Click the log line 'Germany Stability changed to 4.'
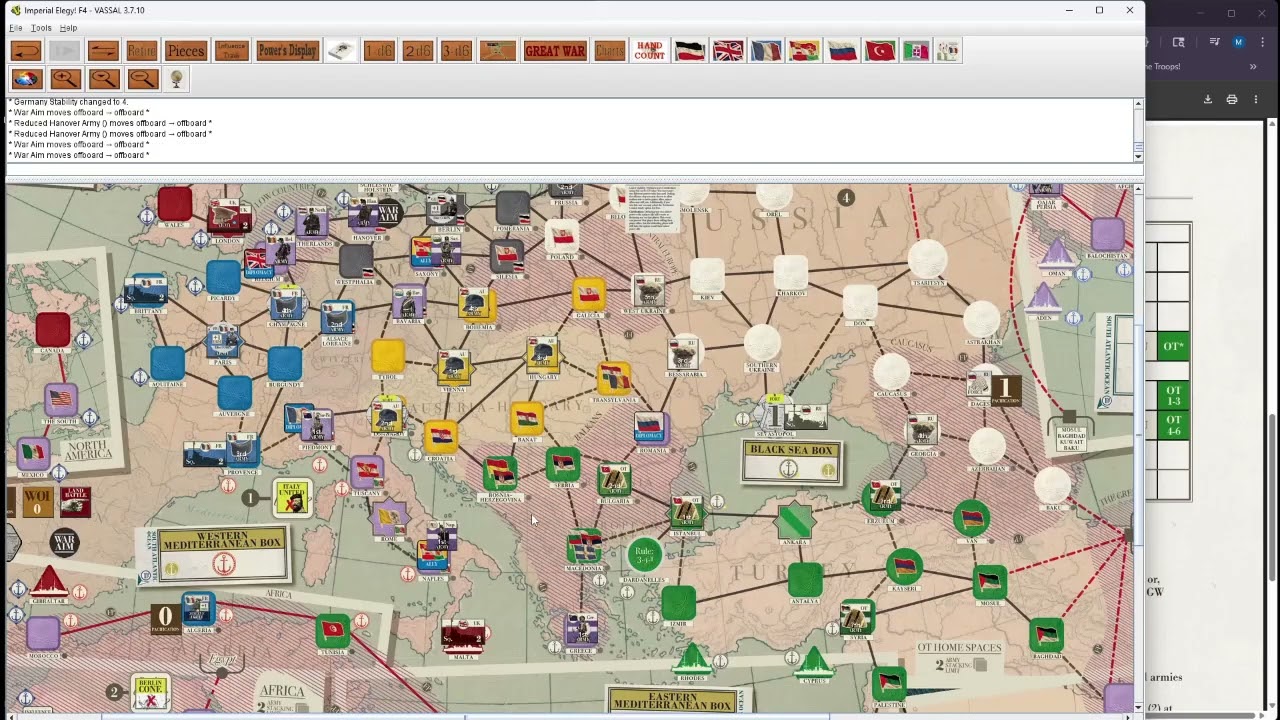This screenshot has height=720, width=1280. 68,102
